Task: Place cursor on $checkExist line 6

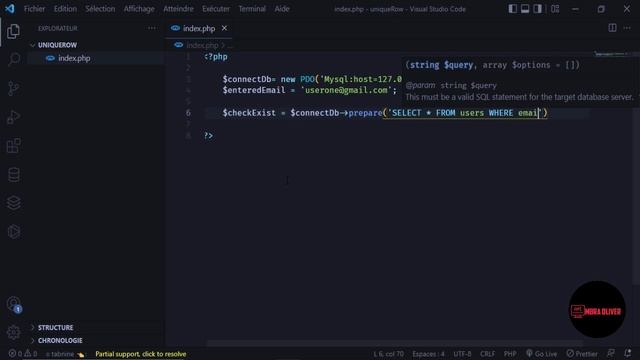Action: (249, 113)
